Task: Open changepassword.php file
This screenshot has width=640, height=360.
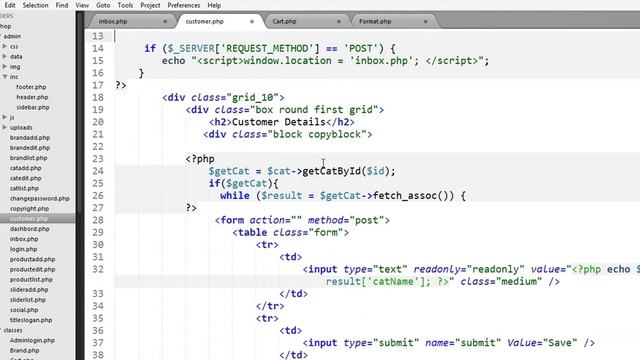Action: 40,198
